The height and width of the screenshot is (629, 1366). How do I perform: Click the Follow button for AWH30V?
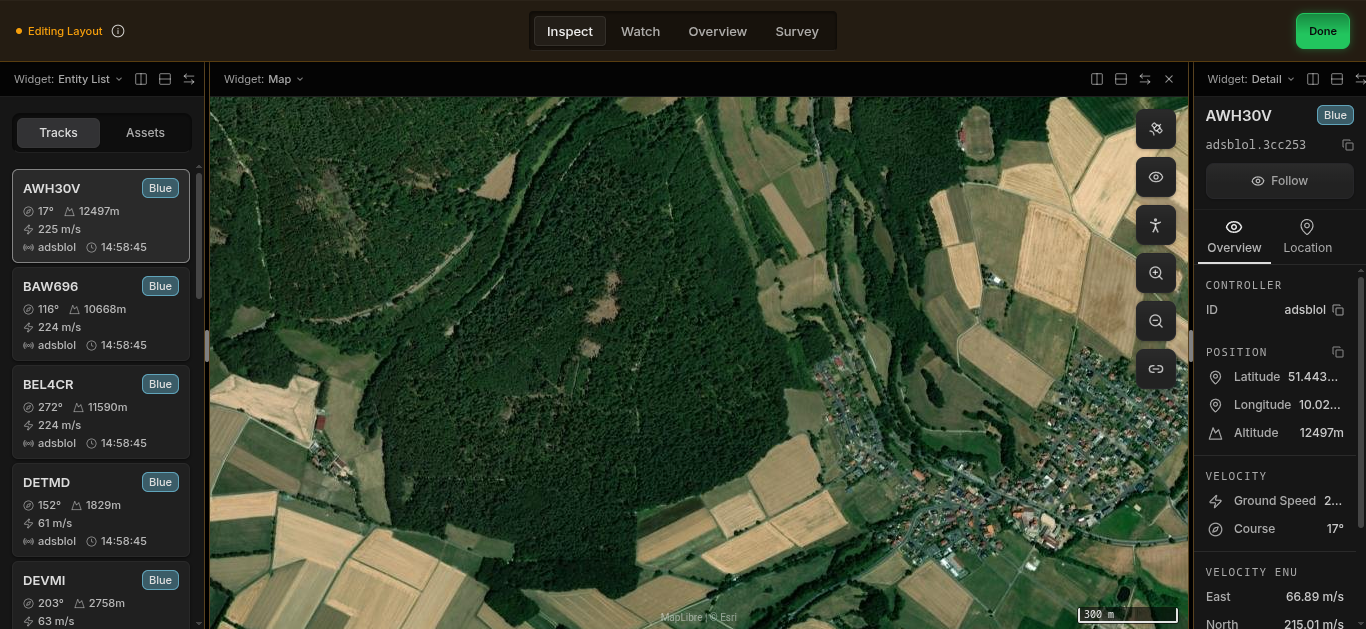[x=1279, y=181]
